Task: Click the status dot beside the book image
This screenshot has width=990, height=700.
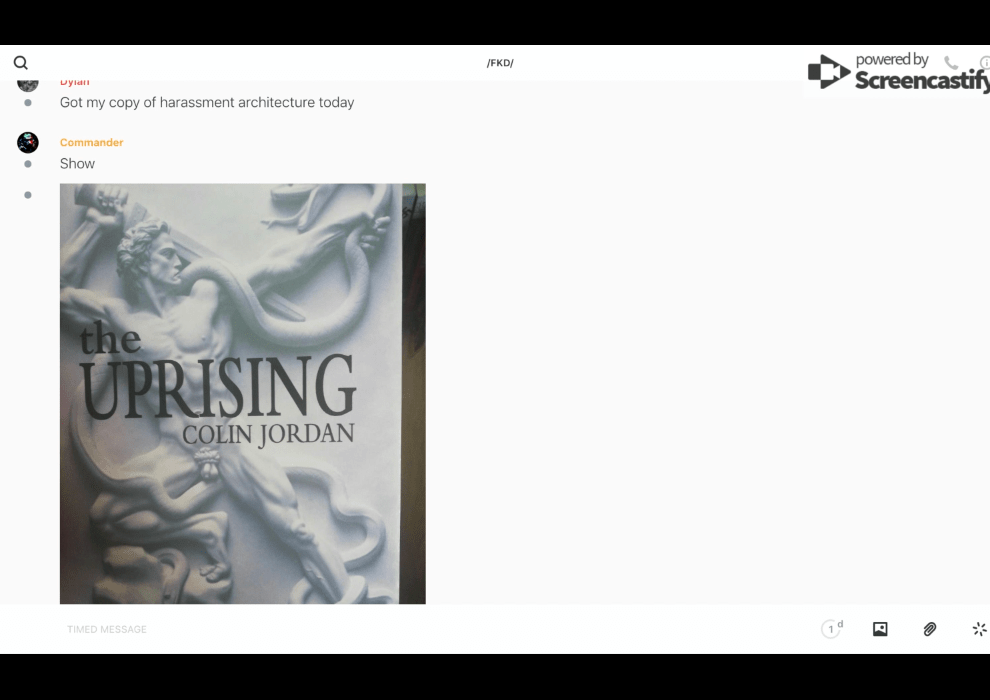Action: (x=28, y=195)
